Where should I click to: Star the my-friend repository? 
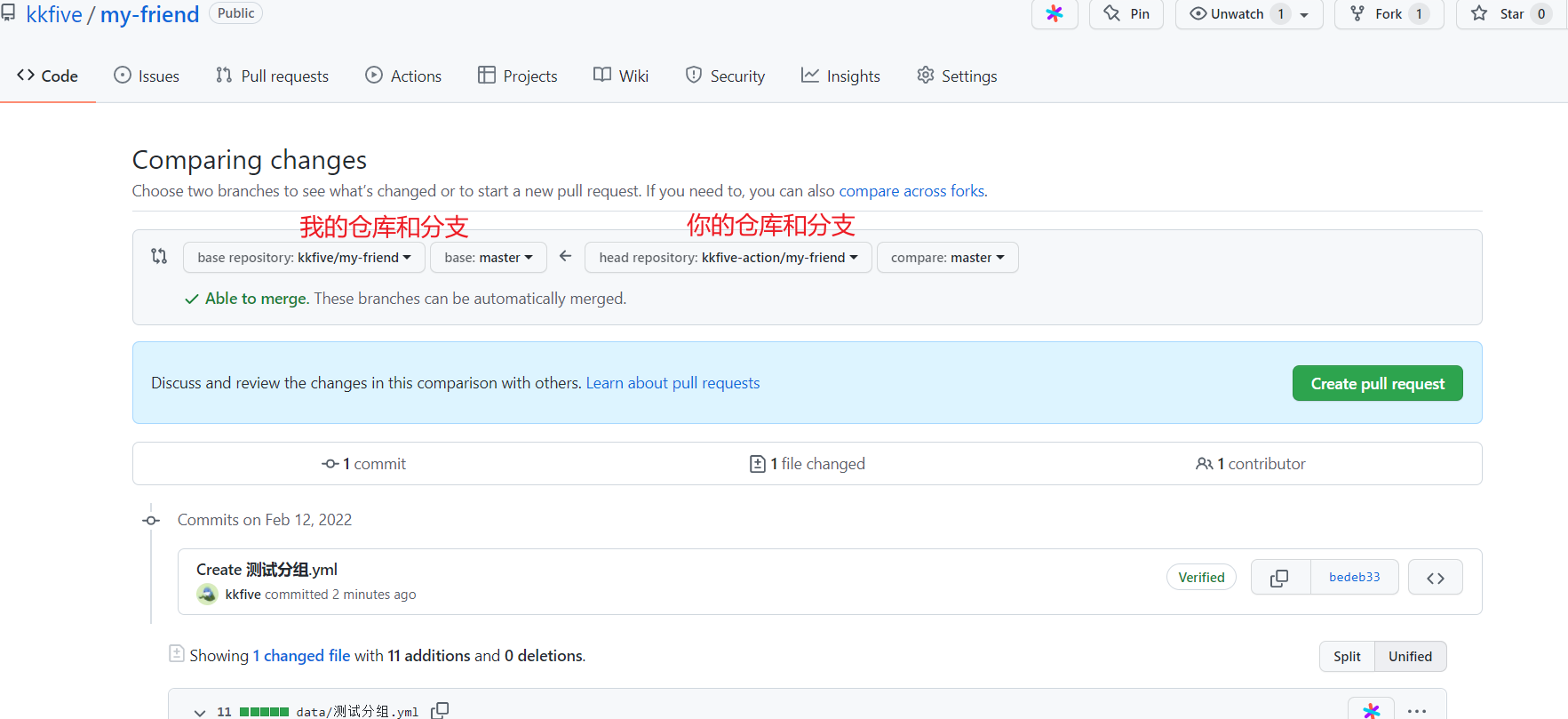coord(1512,13)
